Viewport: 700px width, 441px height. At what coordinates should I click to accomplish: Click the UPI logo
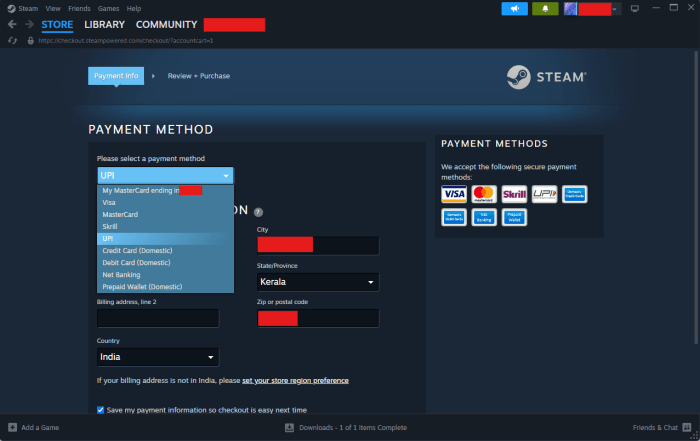[x=545, y=194]
